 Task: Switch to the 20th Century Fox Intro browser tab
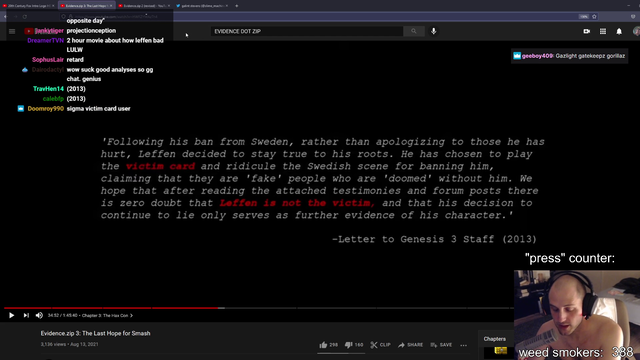tap(28, 6)
